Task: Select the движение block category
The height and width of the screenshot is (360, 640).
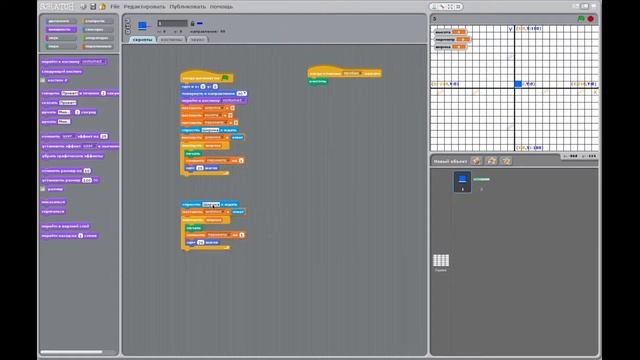Action: [x=60, y=21]
